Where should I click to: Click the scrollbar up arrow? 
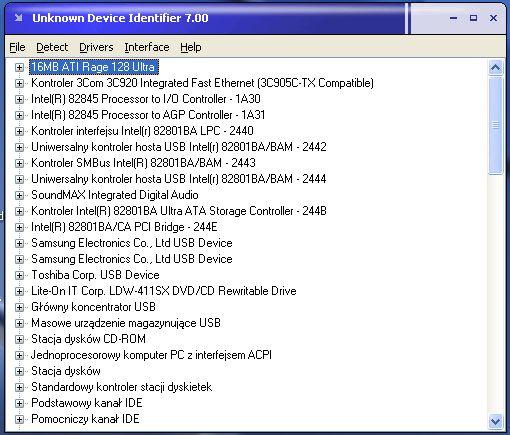pos(495,68)
